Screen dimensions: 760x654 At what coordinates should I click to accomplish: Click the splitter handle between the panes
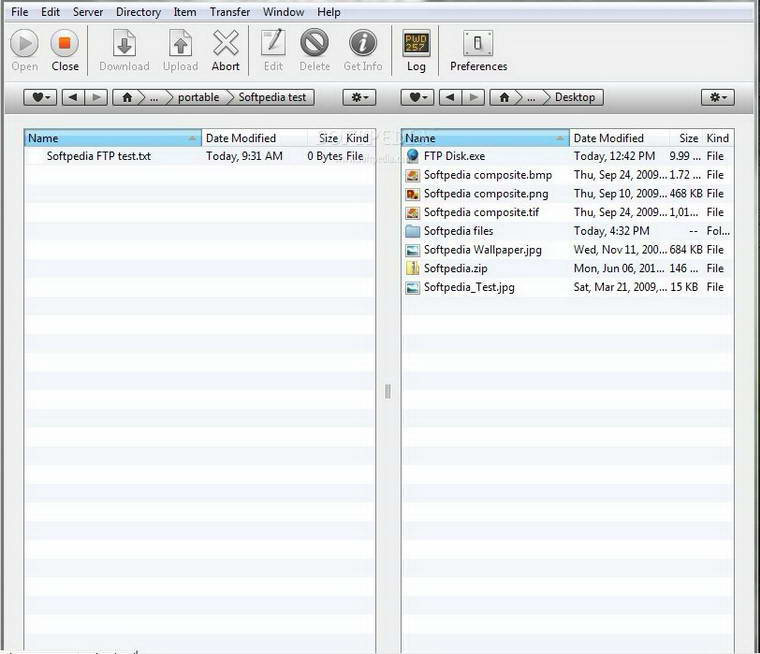click(x=388, y=391)
